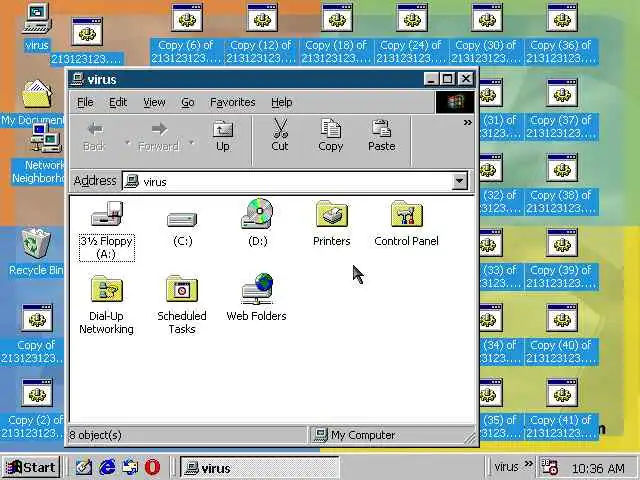Click the Paste toolbar button

click(x=382, y=136)
